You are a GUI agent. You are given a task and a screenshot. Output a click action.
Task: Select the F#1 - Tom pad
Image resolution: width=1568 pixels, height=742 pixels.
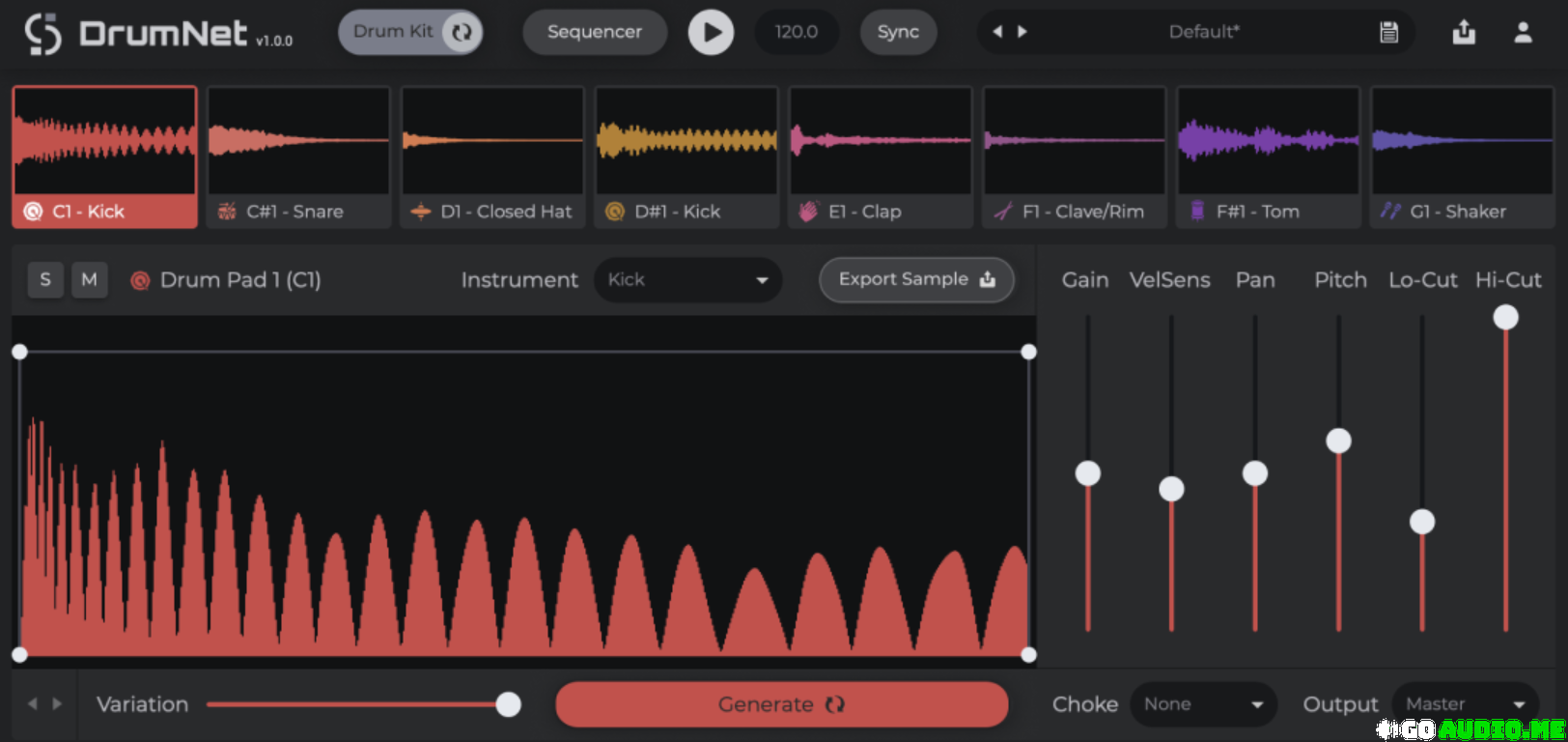[x=1269, y=157]
